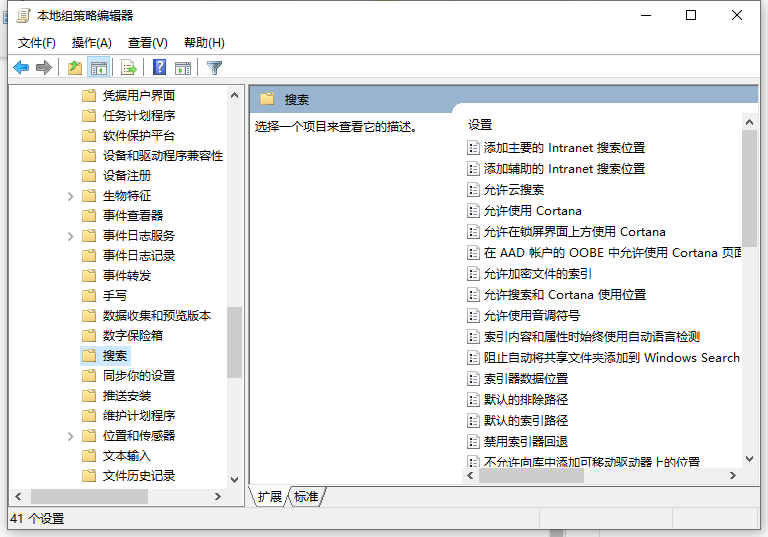The height and width of the screenshot is (537, 768).
Task: Toggle the Show/Hide action pane icon
Action: (x=183, y=68)
